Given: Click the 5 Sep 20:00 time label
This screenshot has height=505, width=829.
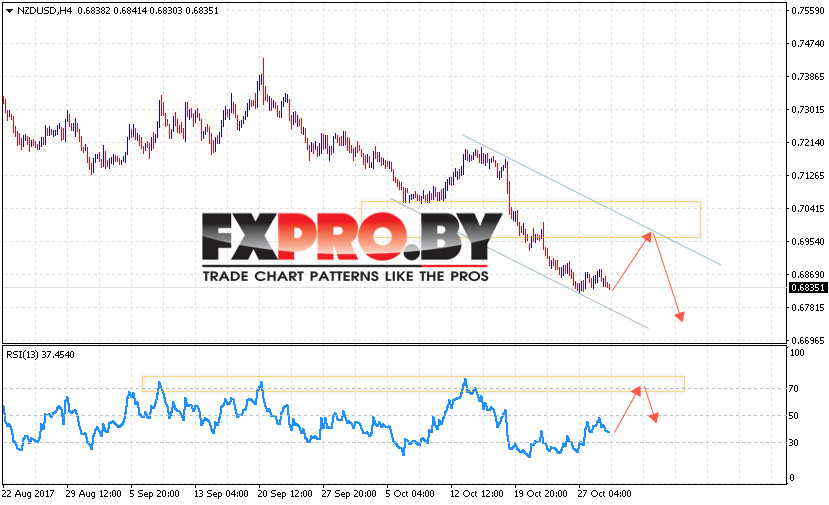Looking at the screenshot, I should coord(154,494).
